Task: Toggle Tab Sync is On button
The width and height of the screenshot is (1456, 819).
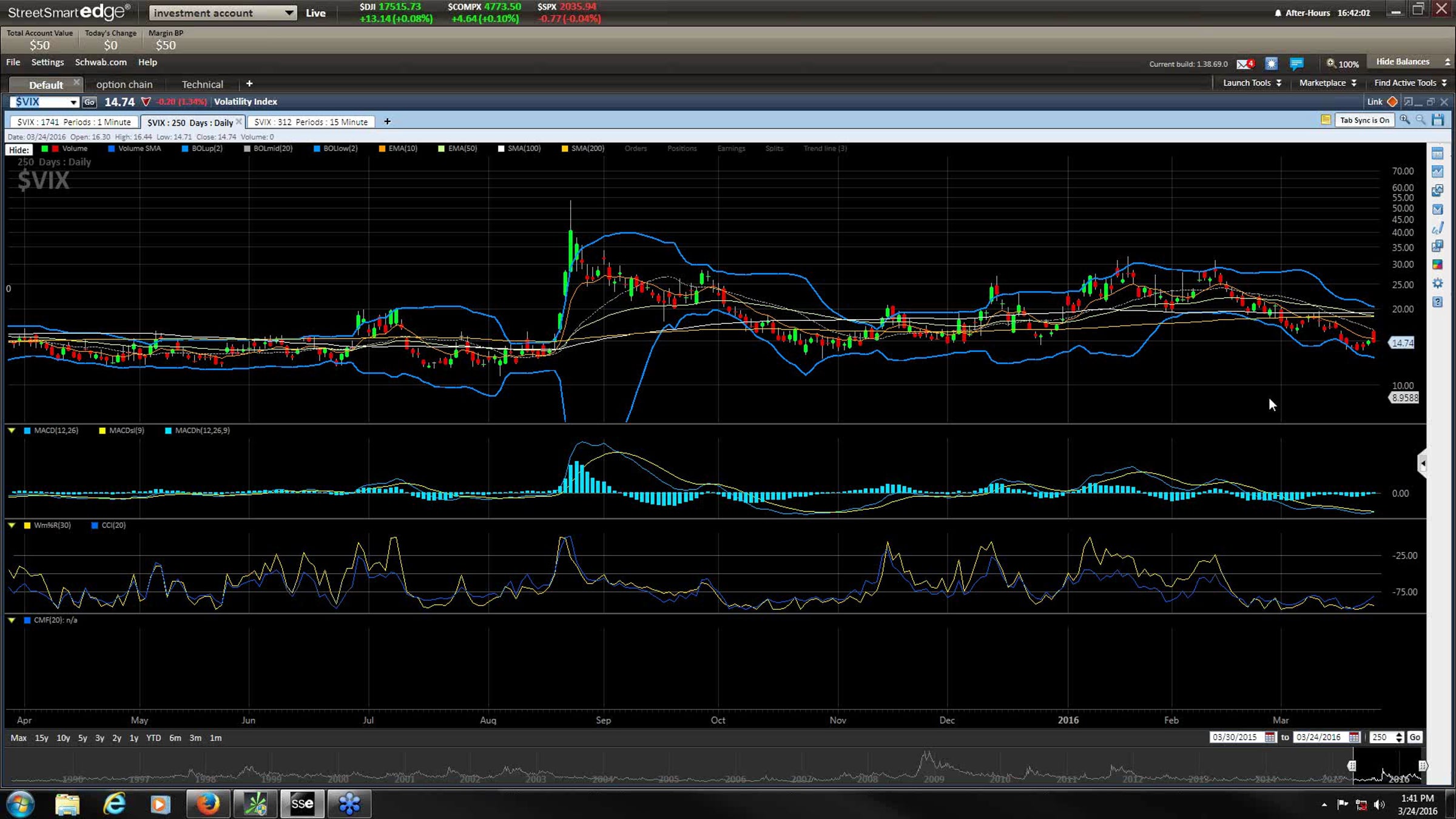Action: click(1364, 120)
